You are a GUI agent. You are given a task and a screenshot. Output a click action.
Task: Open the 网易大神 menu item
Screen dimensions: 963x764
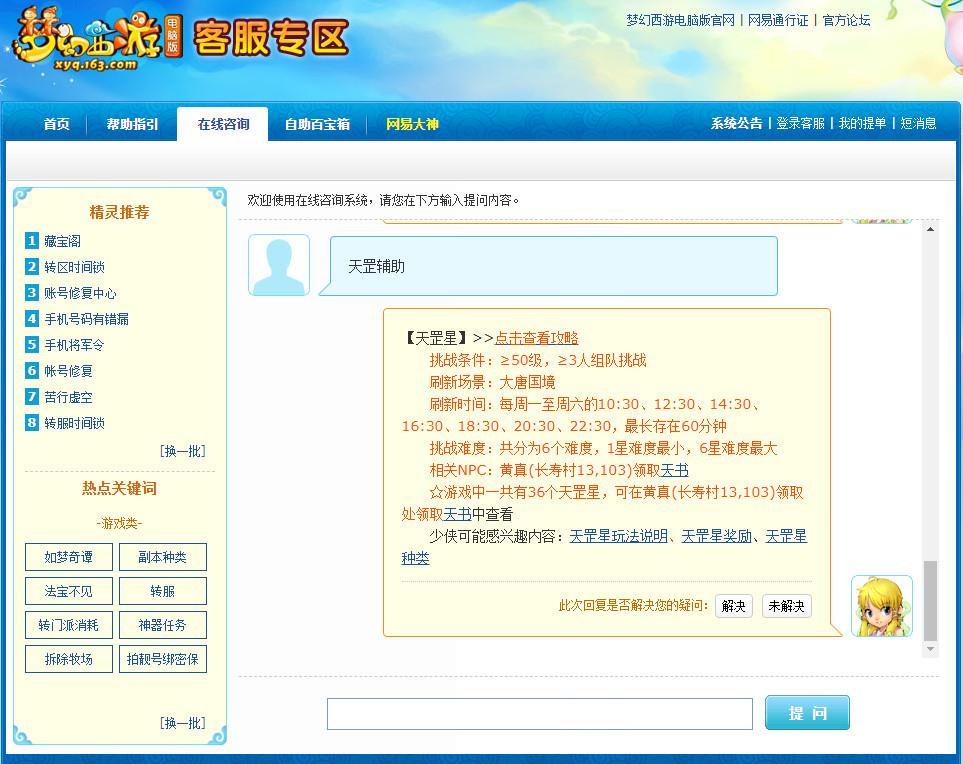tap(412, 125)
